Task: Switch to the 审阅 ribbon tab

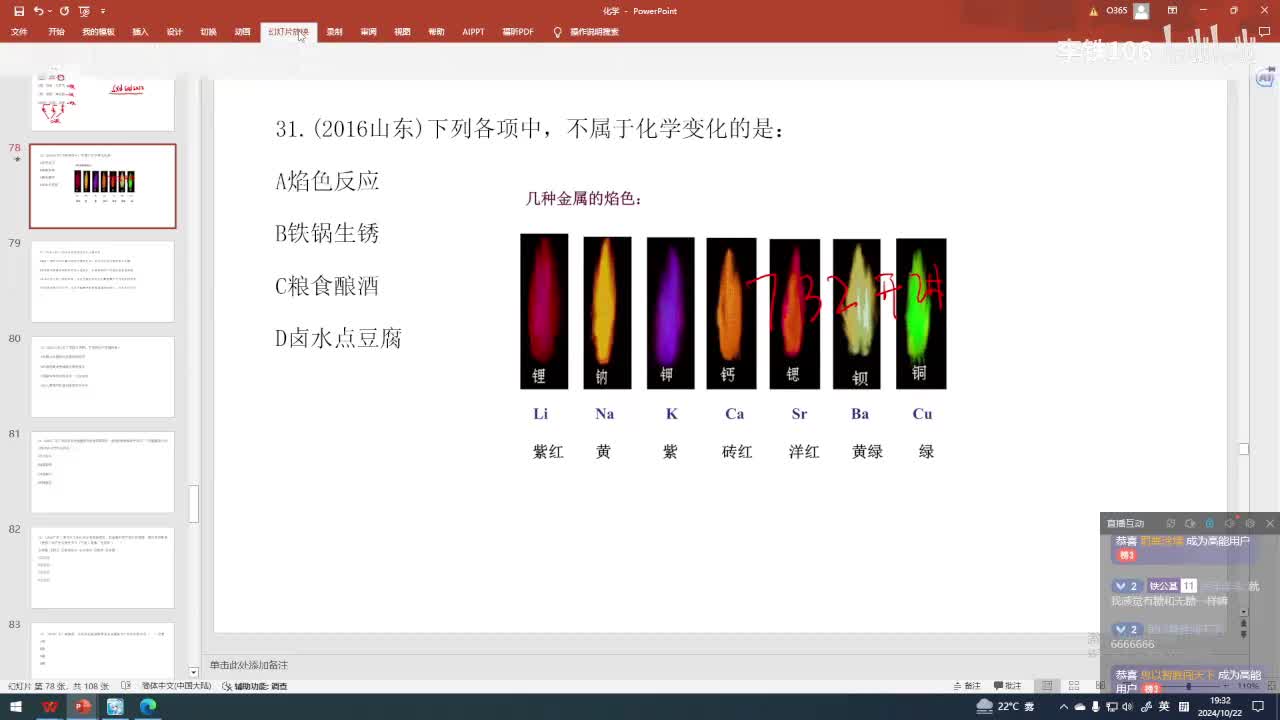Action: 368,32
